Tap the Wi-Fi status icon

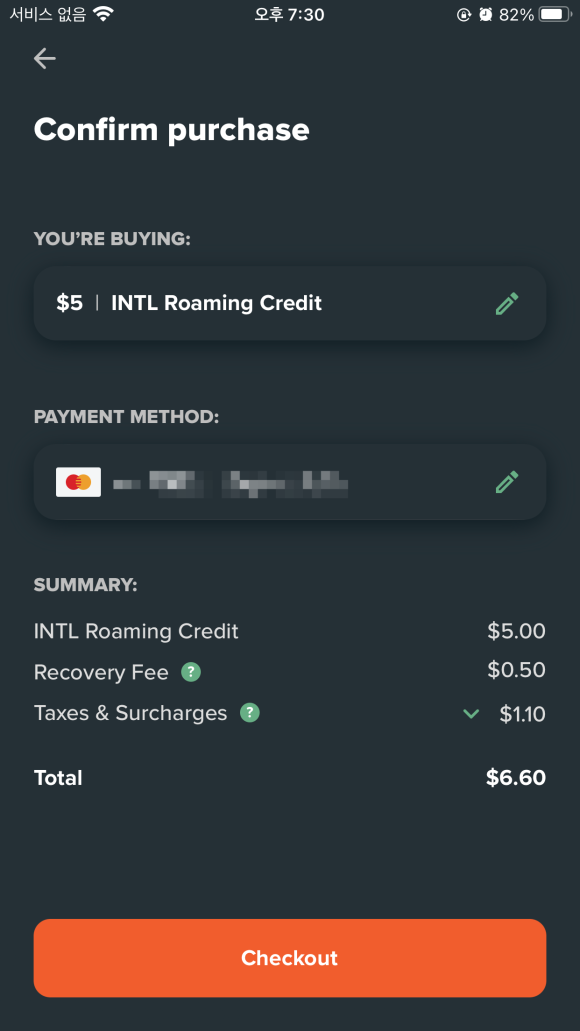[x=103, y=14]
